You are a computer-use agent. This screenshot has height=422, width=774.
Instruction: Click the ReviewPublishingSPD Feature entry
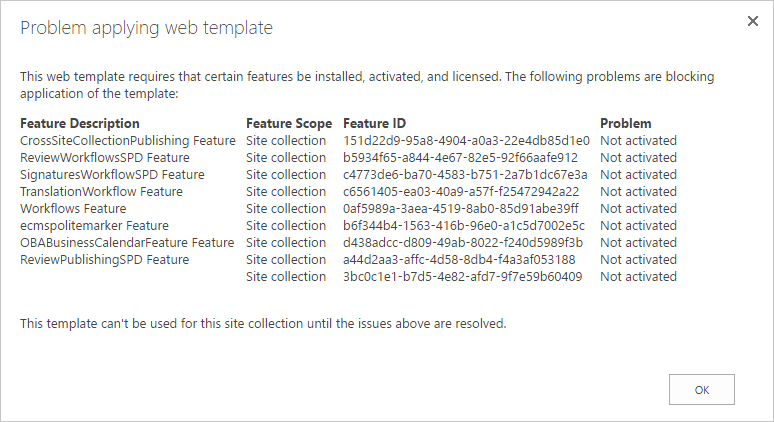(x=104, y=260)
